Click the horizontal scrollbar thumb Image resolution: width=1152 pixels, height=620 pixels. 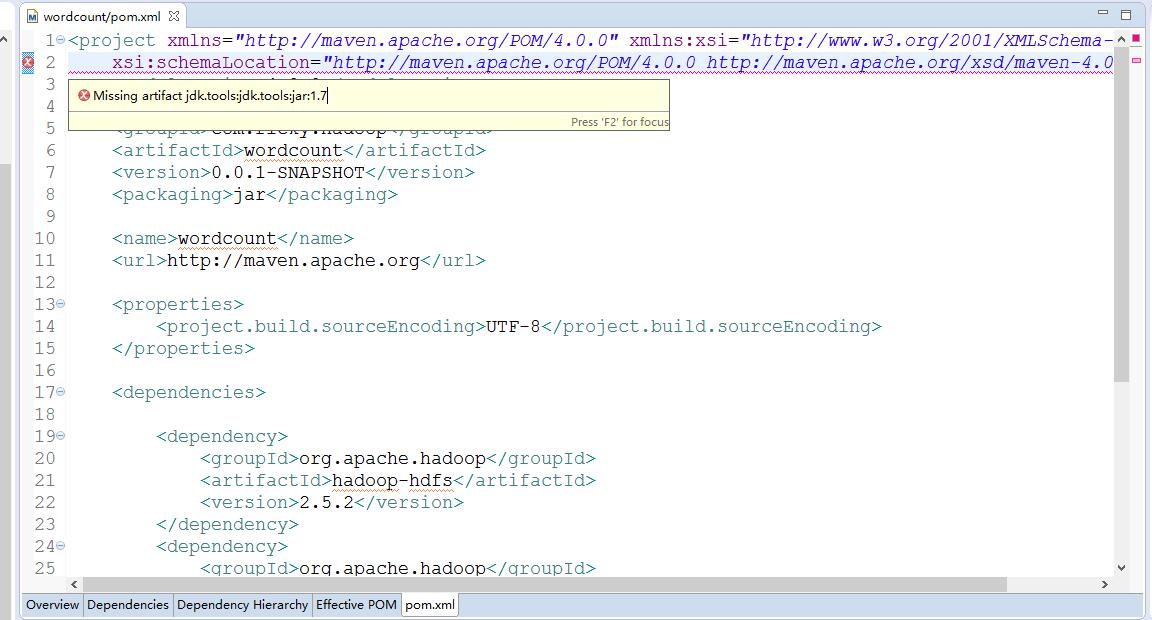(544, 584)
